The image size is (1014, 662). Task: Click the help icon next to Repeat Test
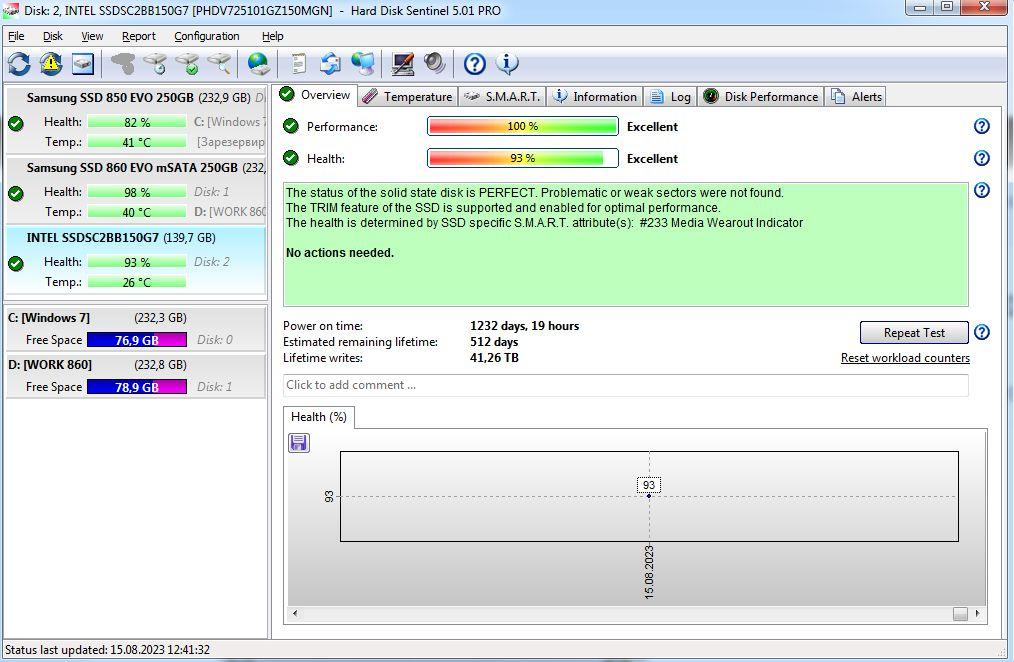pos(982,332)
